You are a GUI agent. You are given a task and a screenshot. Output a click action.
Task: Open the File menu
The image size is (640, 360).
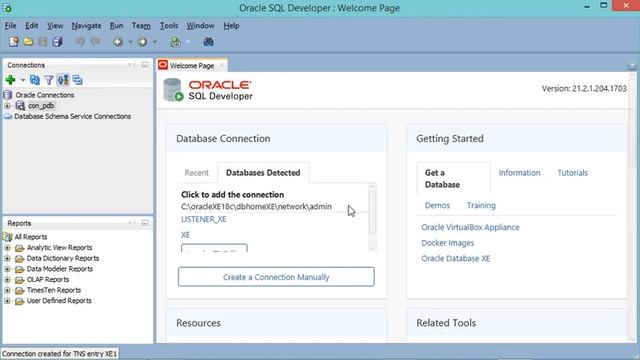[x=10, y=26]
